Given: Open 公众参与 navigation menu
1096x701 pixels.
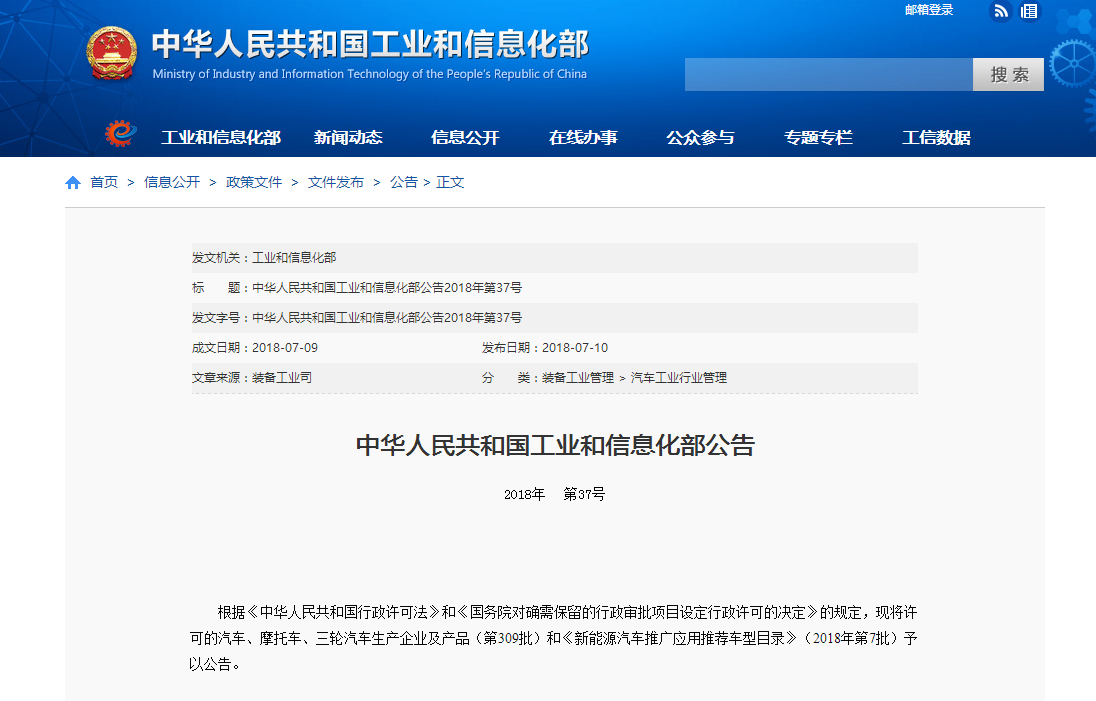Looking at the screenshot, I should [700, 138].
